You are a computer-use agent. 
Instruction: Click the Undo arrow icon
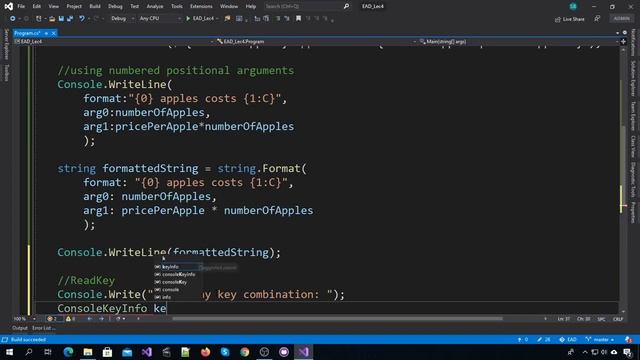point(82,19)
